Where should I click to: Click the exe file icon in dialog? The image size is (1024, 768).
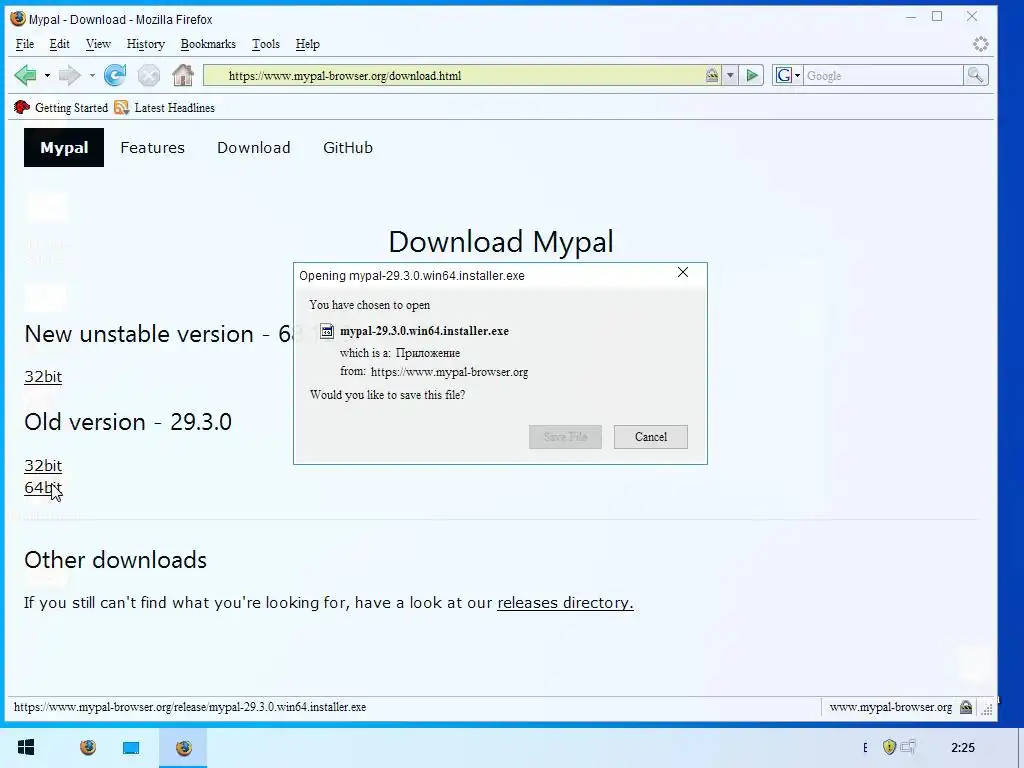coord(327,332)
